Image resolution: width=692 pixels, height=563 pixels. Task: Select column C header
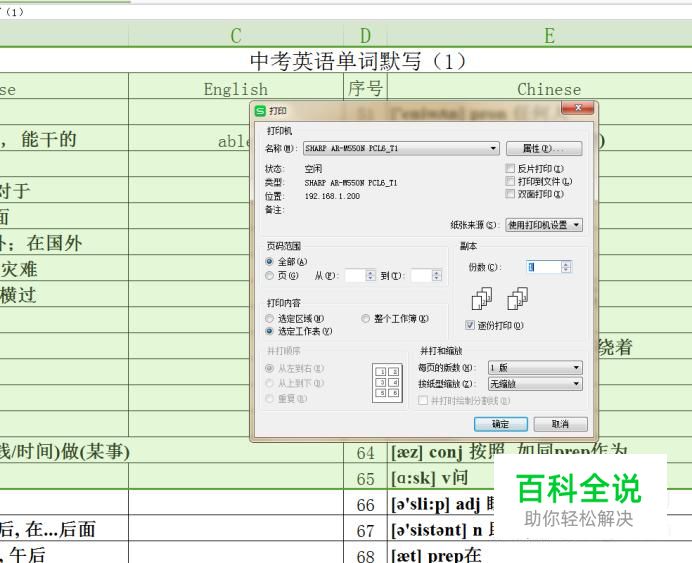pos(236,35)
